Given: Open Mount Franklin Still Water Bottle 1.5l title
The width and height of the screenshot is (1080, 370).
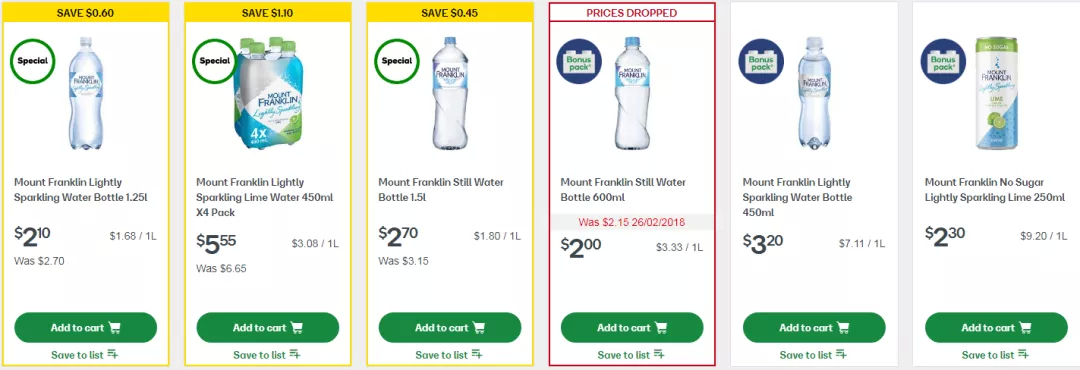Looking at the screenshot, I should coord(441,190).
